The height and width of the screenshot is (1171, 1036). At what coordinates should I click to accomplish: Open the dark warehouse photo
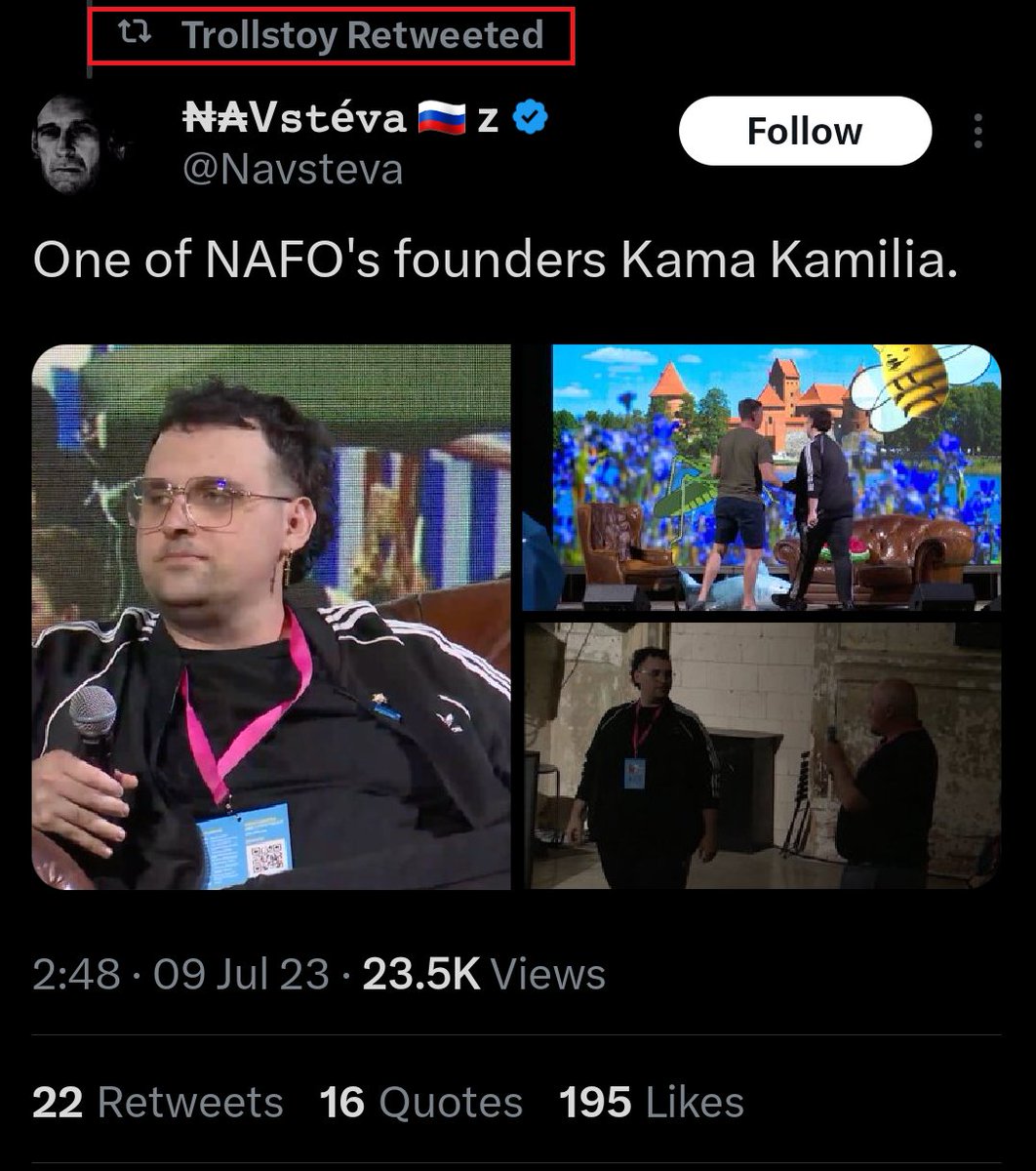(762, 755)
